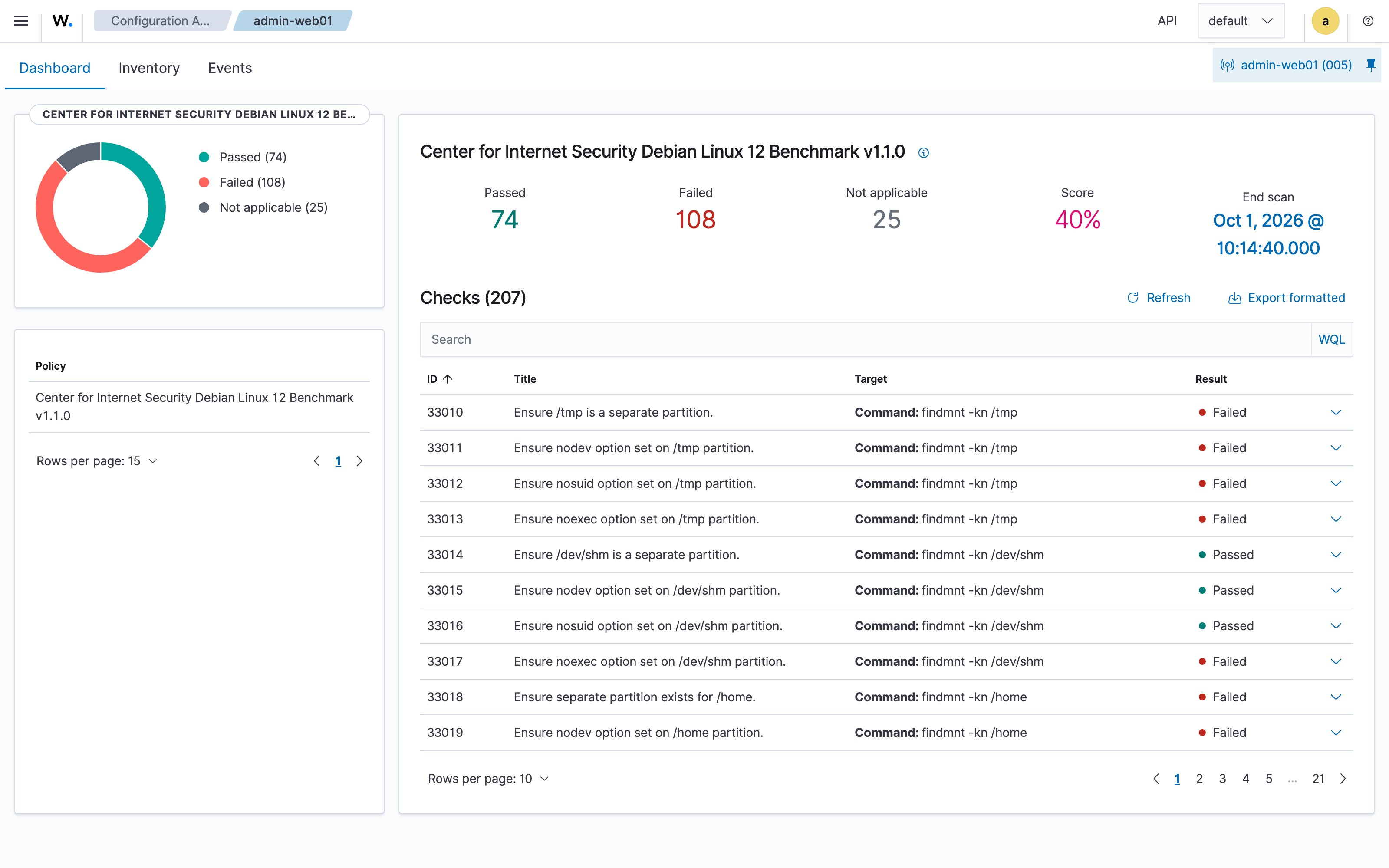Expand check 33015 details
Image resolution: width=1389 pixels, height=868 pixels.
point(1336,590)
